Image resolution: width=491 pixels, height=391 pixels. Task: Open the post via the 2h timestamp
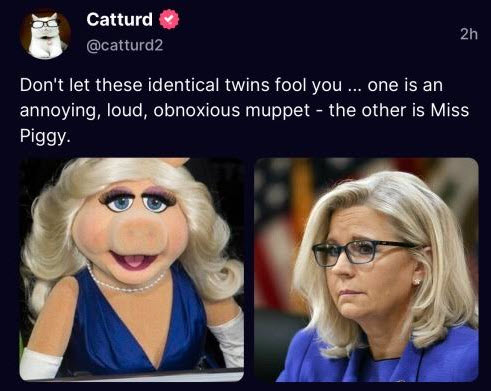469,34
